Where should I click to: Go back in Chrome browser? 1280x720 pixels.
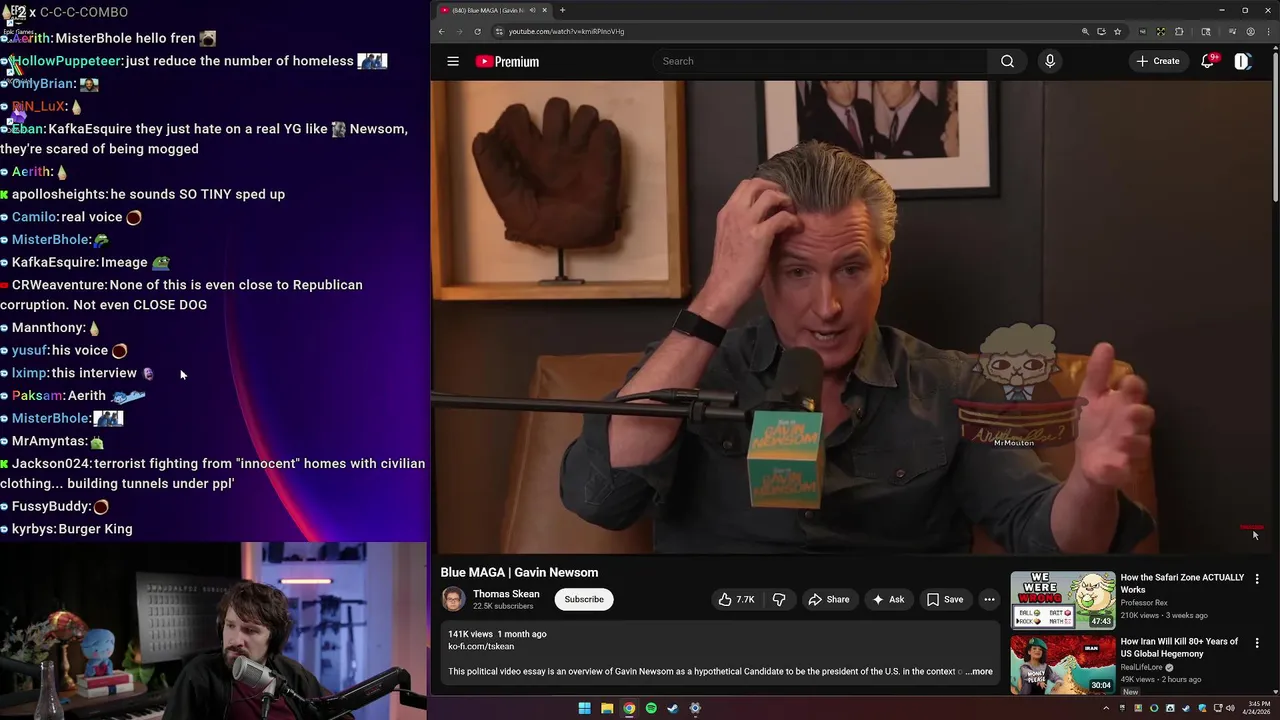441,31
